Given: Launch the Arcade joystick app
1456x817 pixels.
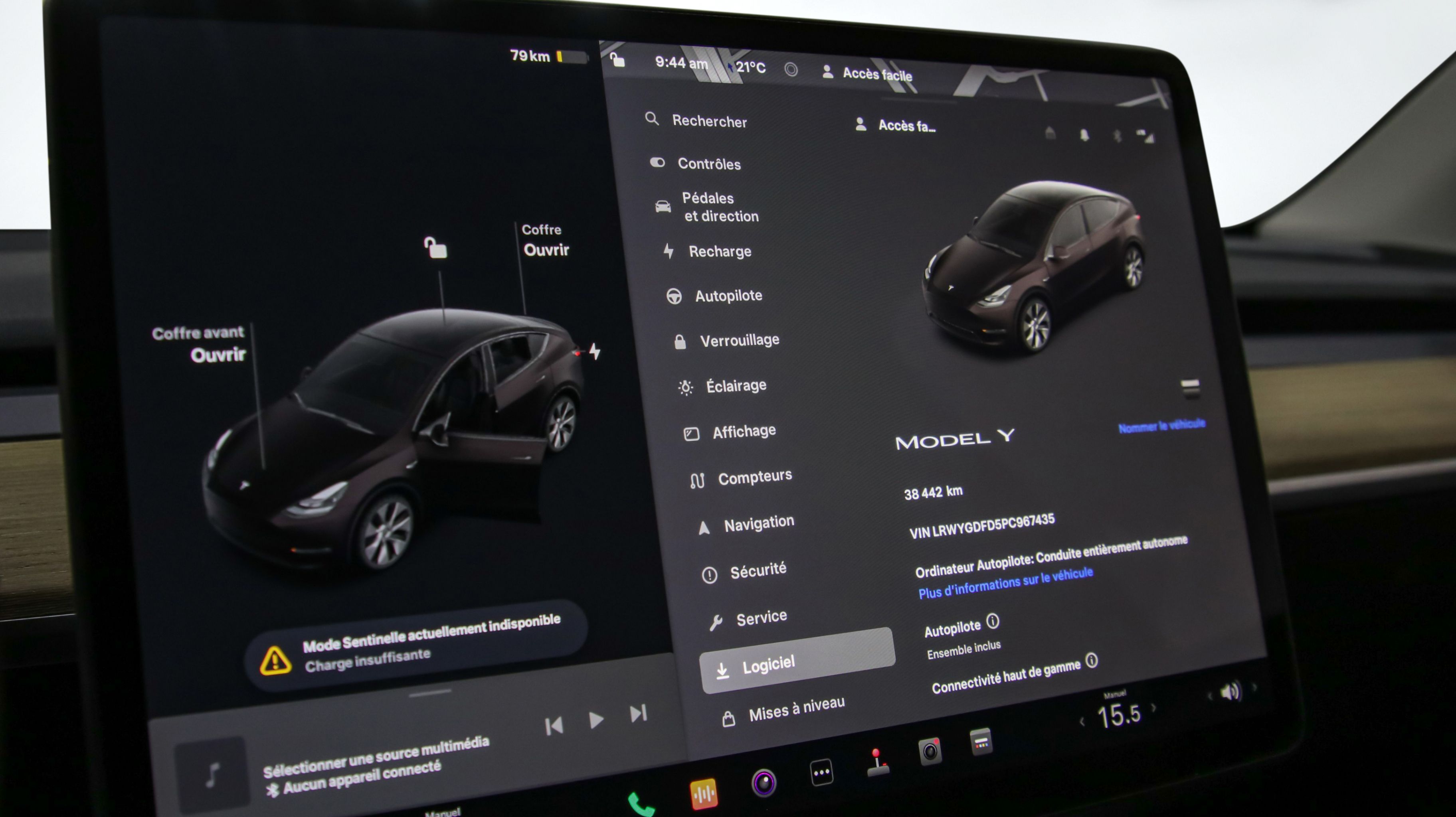Looking at the screenshot, I should (876, 763).
